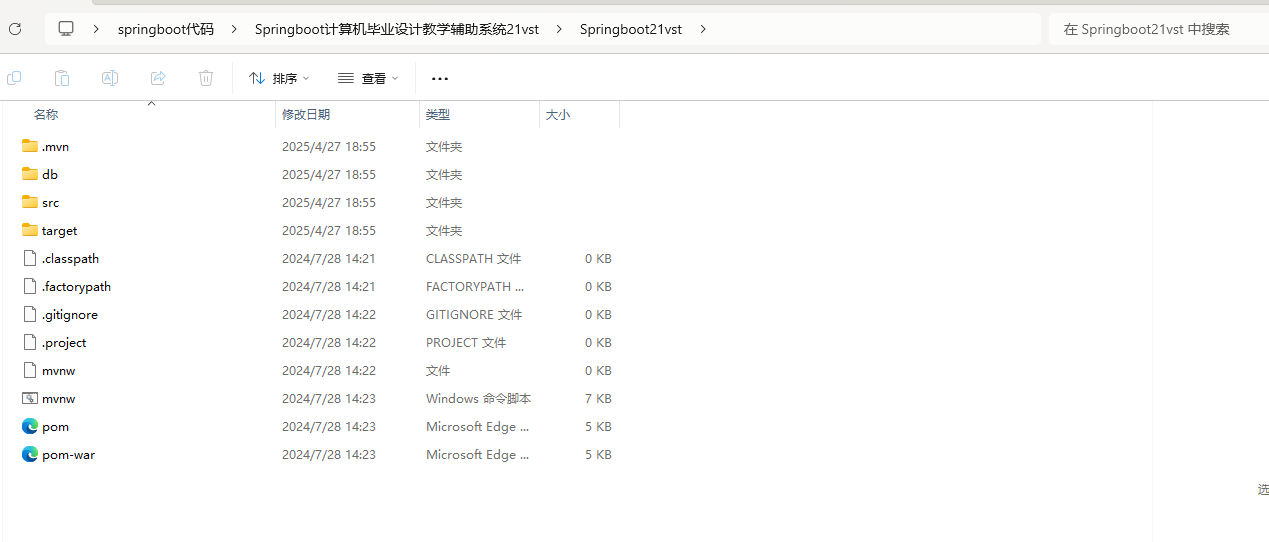This screenshot has height=542, width=1269.
Task: Sort by the 大小 column header
Action: tap(558, 115)
